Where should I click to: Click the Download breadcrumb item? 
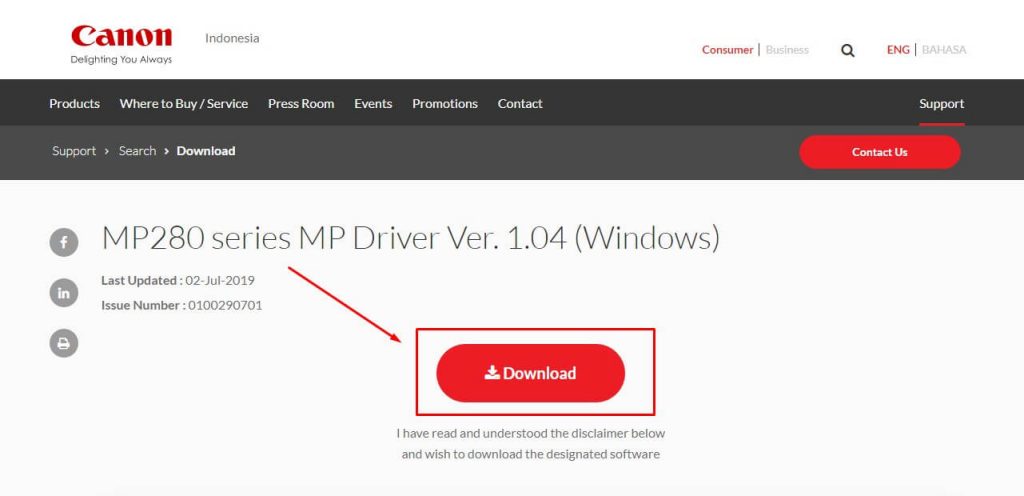tap(206, 151)
